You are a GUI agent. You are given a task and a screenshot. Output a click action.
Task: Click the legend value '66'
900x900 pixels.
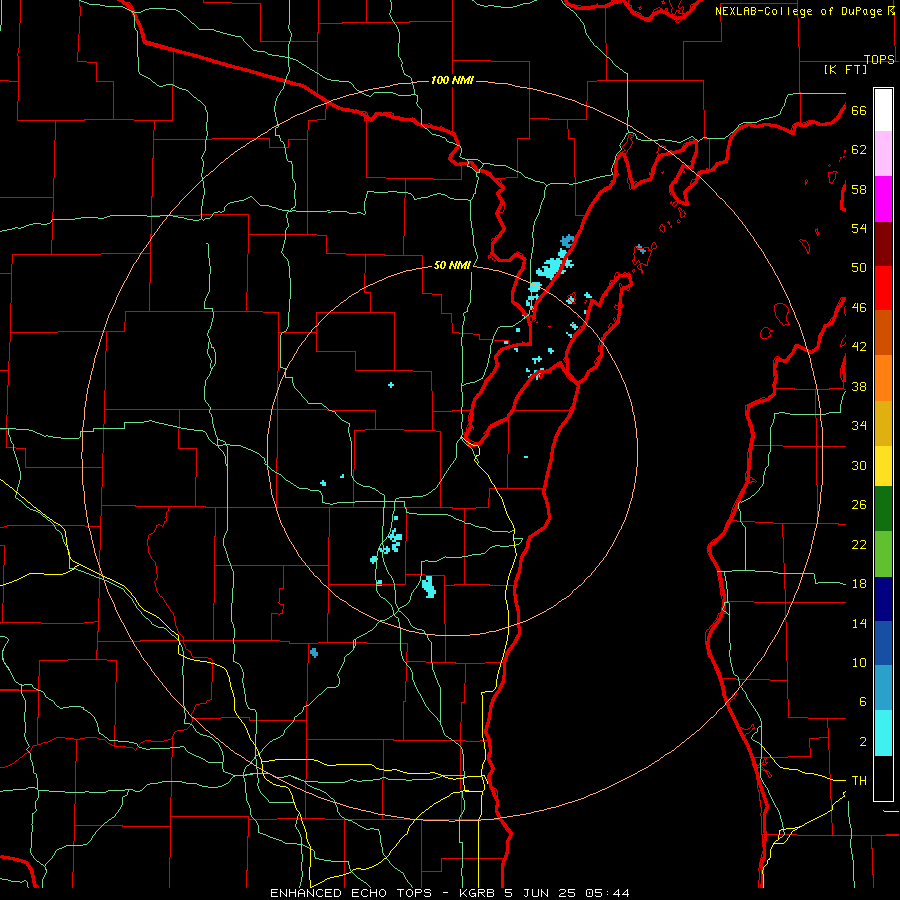(859, 110)
